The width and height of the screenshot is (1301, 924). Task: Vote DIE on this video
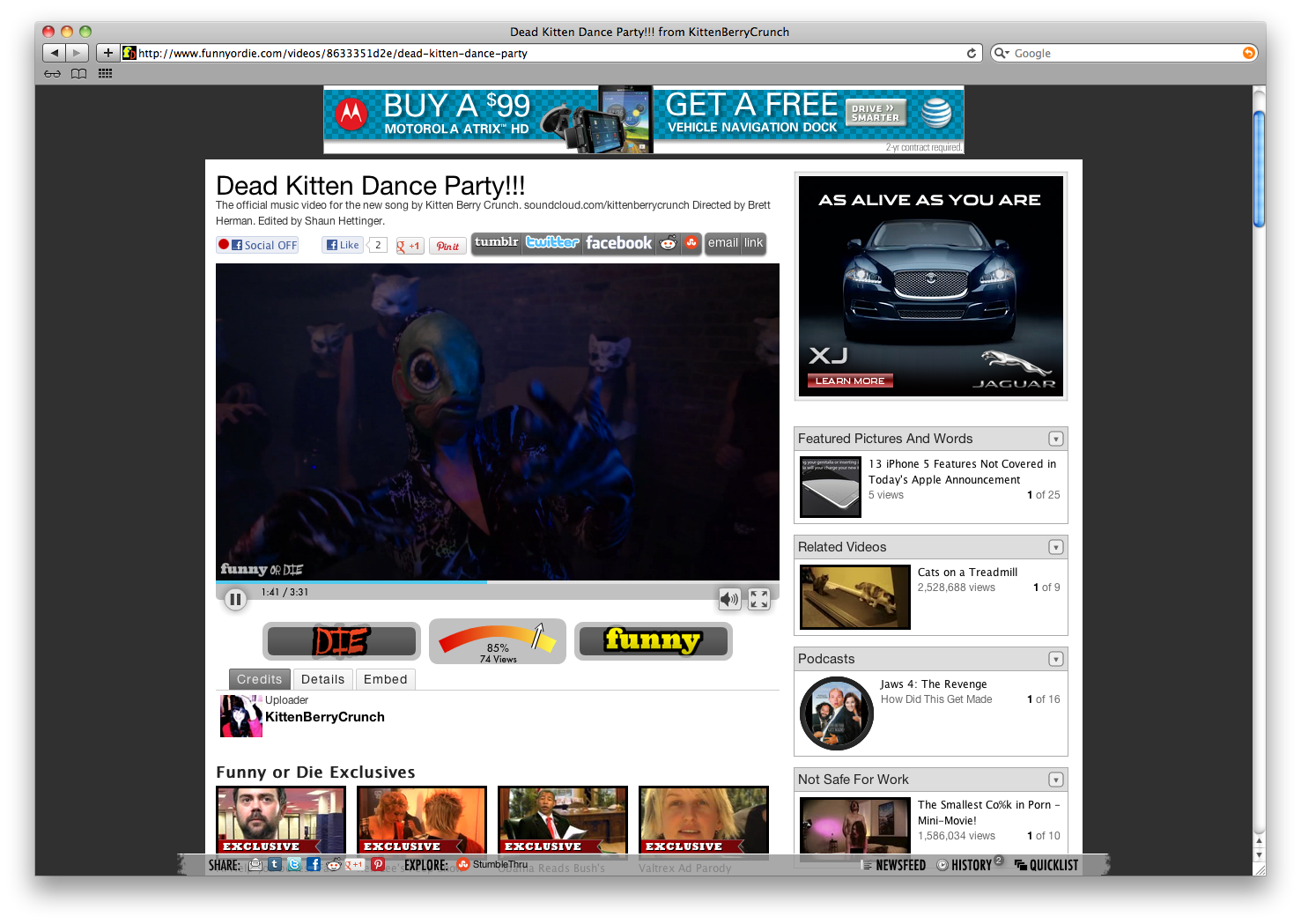(x=342, y=641)
